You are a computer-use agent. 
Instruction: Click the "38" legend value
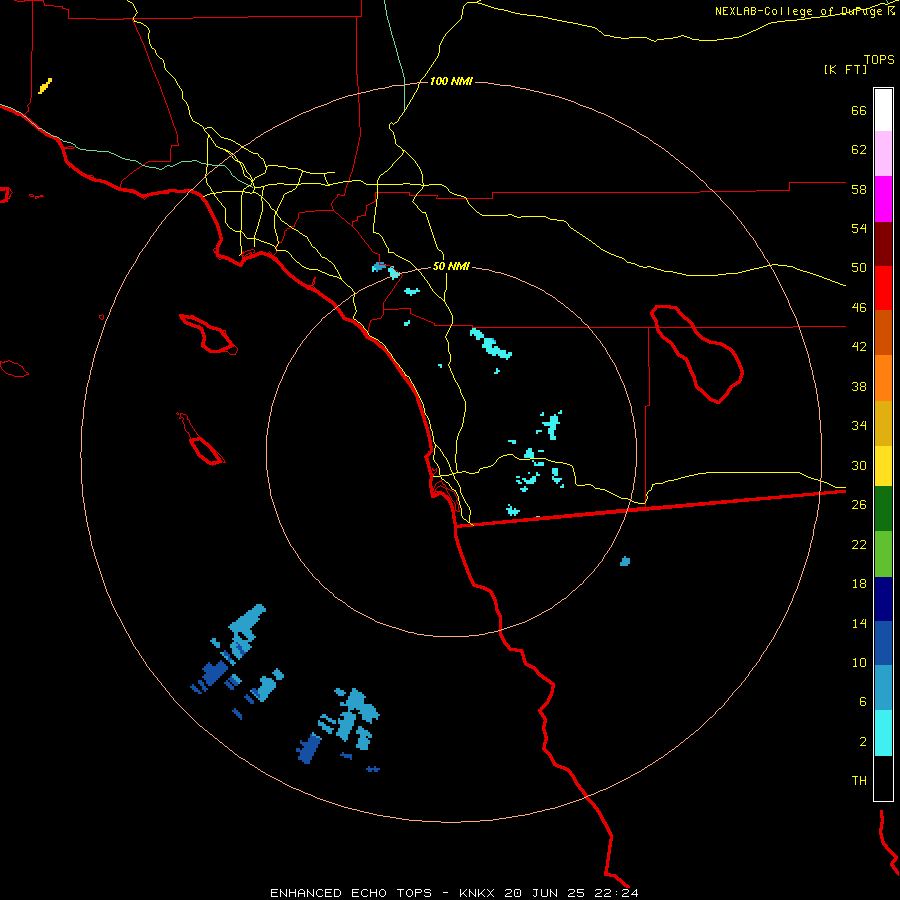pos(859,386)
